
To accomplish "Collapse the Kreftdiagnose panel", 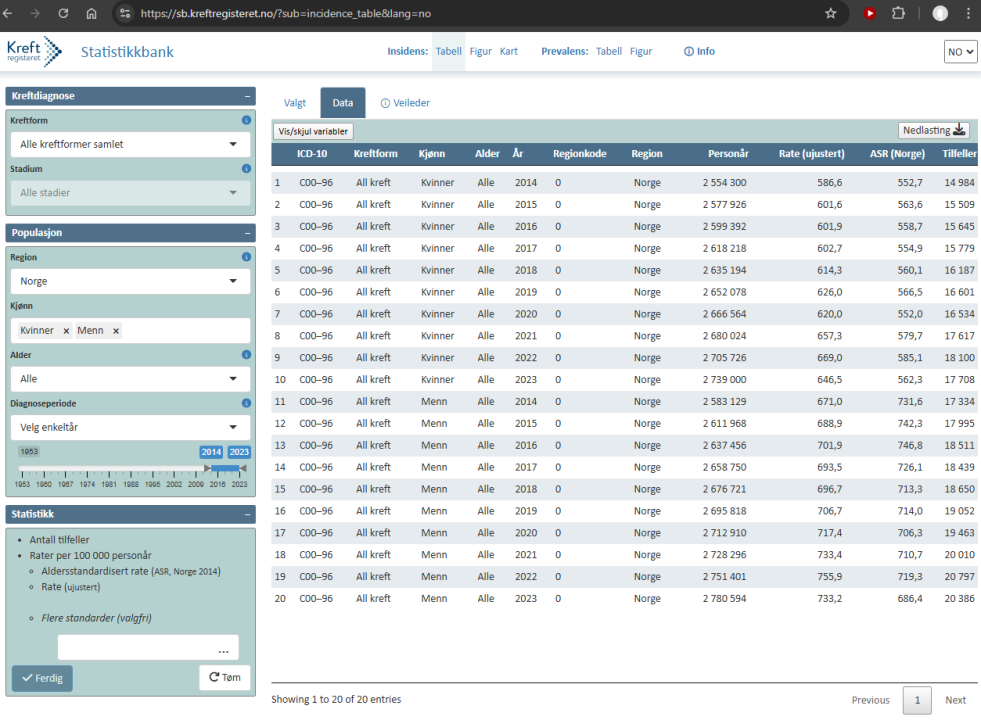I will pyautogui.click(x=246, y=97).
